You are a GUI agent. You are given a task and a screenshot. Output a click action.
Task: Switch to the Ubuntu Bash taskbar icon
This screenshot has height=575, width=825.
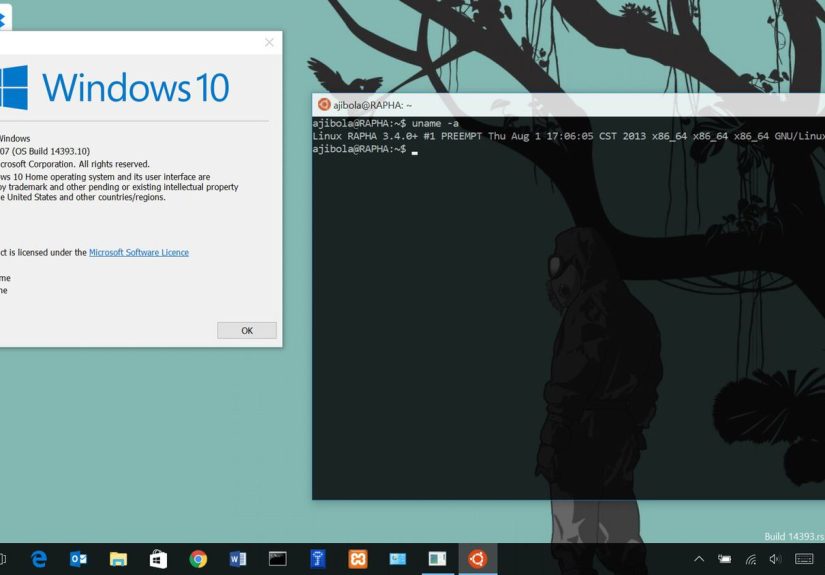point(478,559)
